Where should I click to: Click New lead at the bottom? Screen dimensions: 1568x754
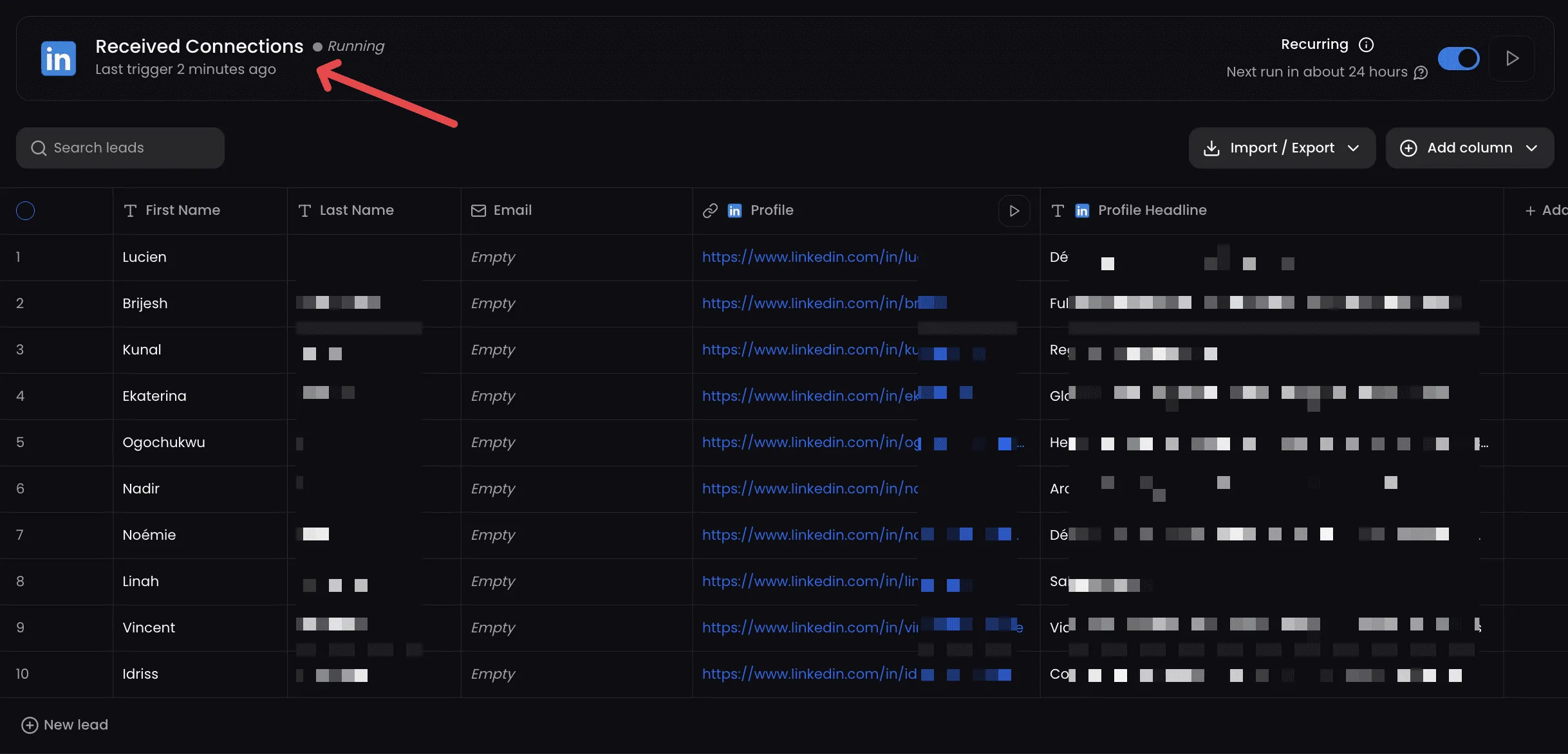[x=64, y=724]
